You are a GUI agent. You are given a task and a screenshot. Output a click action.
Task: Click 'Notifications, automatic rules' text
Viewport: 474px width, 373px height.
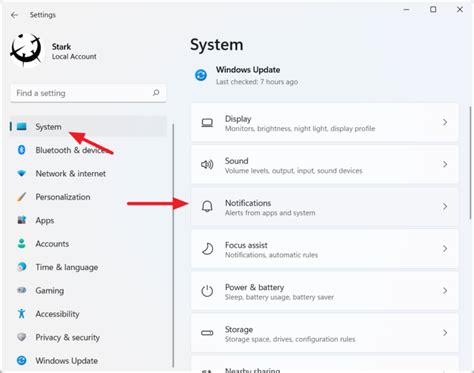tap(271, 255)
